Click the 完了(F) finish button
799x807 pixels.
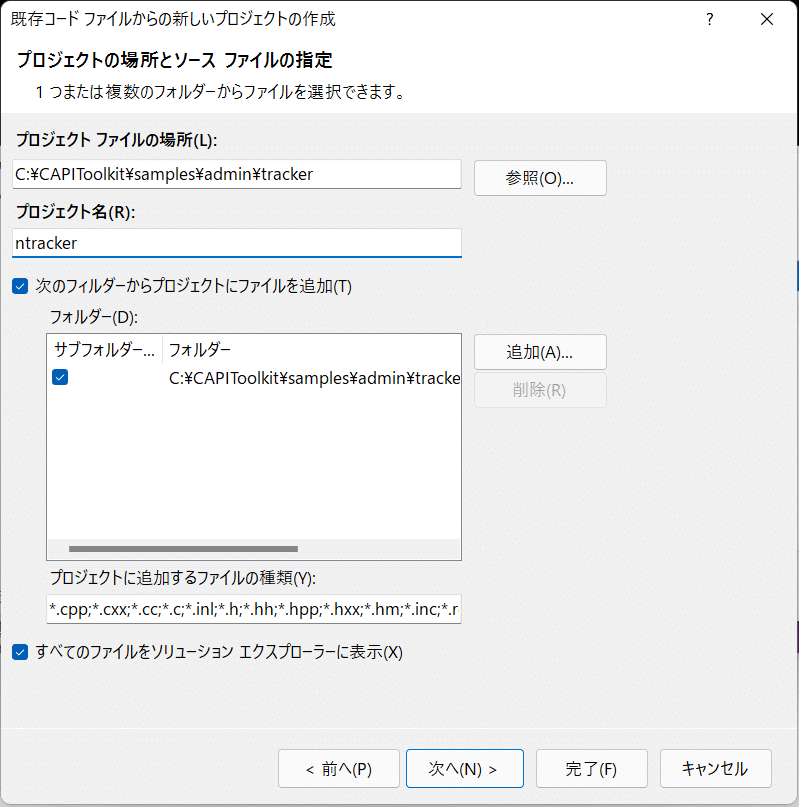[592, 769]
